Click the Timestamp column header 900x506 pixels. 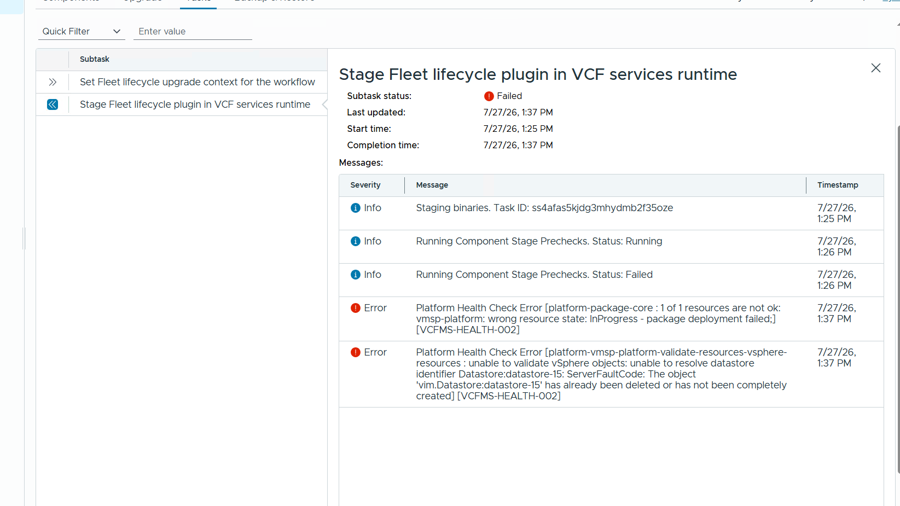(838, 185)
